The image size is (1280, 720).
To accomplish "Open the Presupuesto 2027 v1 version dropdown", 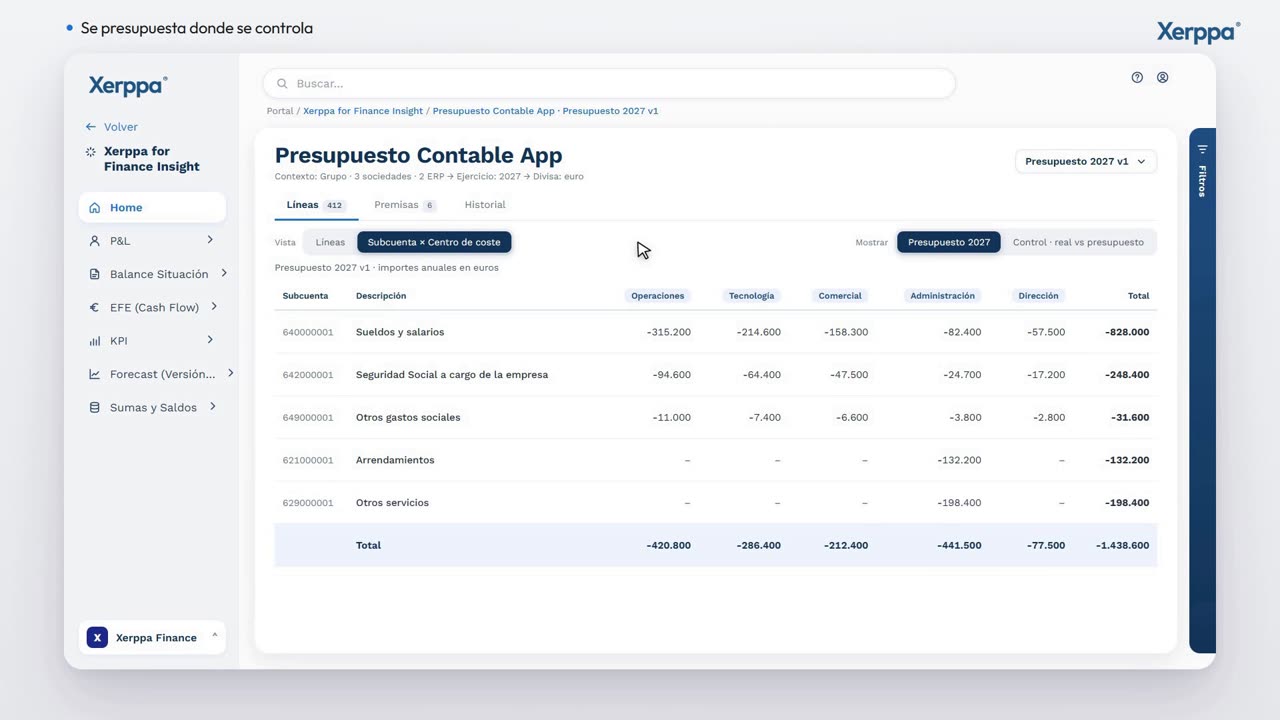I will (x=1086, y=161).
